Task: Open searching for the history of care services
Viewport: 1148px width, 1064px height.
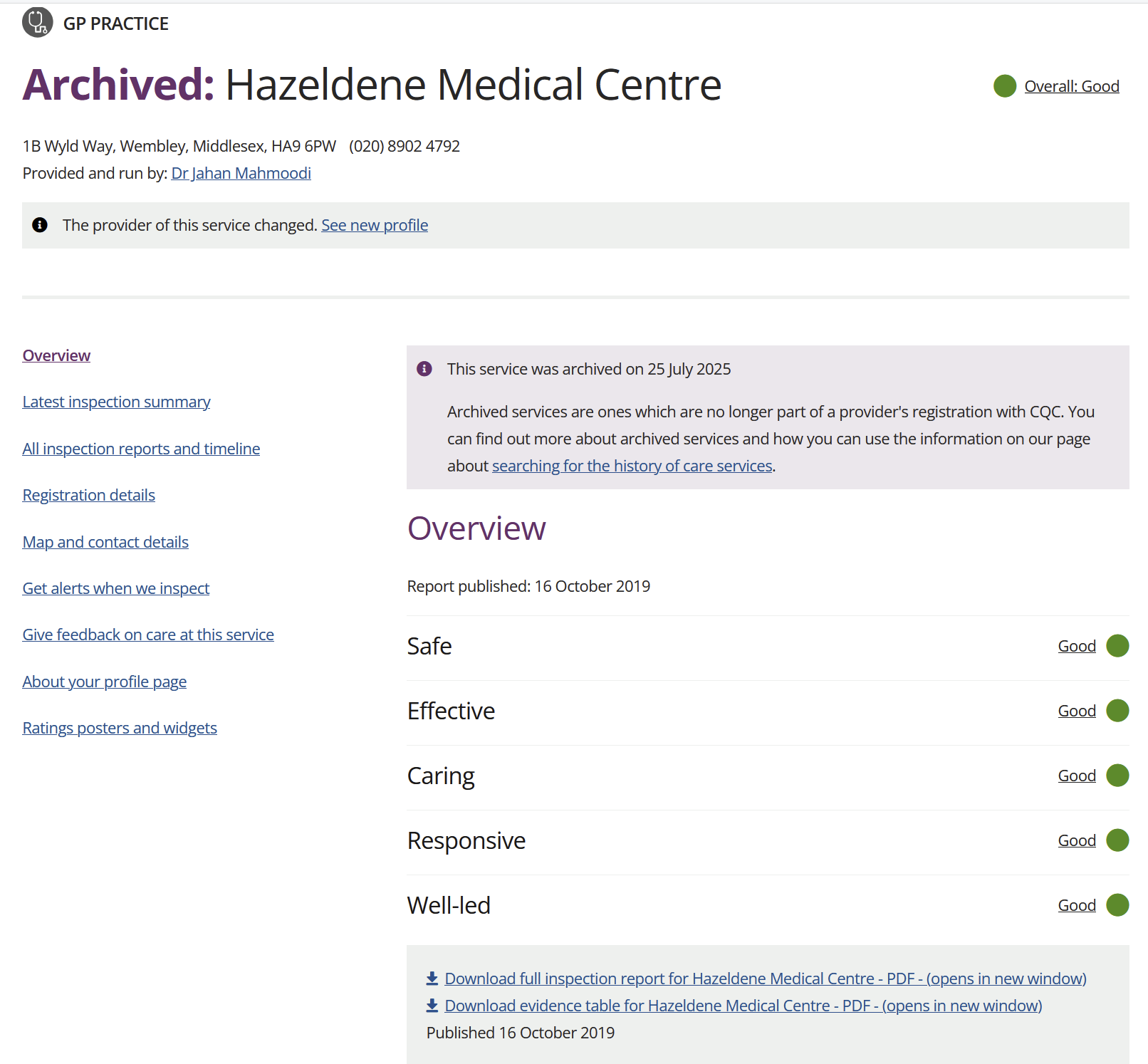Action: pyautogui.click(x=632, y=466)
